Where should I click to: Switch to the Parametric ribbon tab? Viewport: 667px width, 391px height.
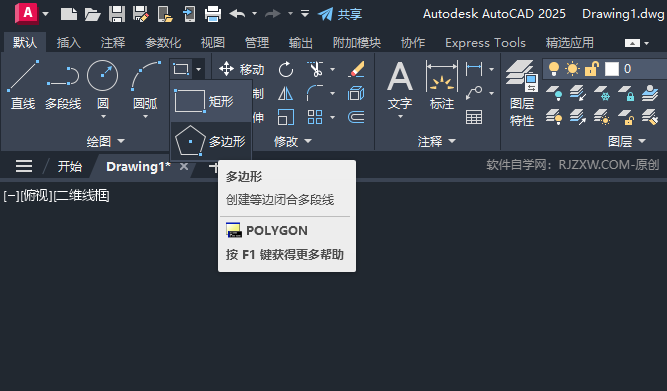tap(163, 43)
